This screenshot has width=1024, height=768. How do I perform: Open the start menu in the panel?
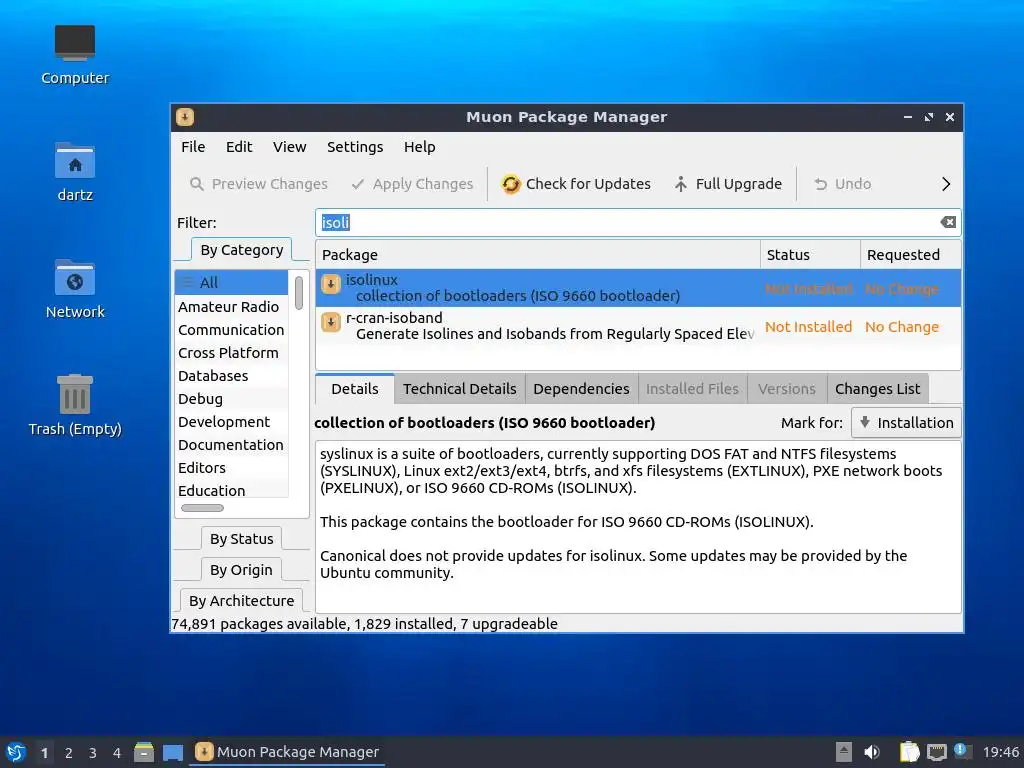click(16, 752)
